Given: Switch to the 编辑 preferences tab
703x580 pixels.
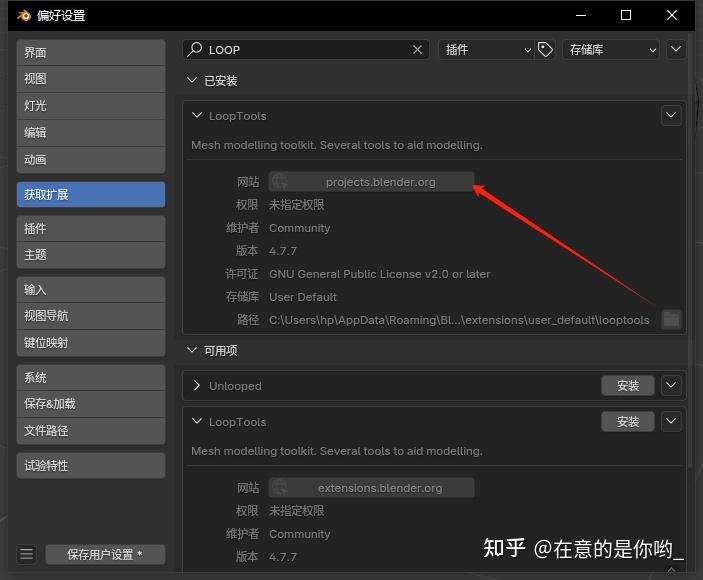Looking at the screenshot, I should (x=91, y=133).
